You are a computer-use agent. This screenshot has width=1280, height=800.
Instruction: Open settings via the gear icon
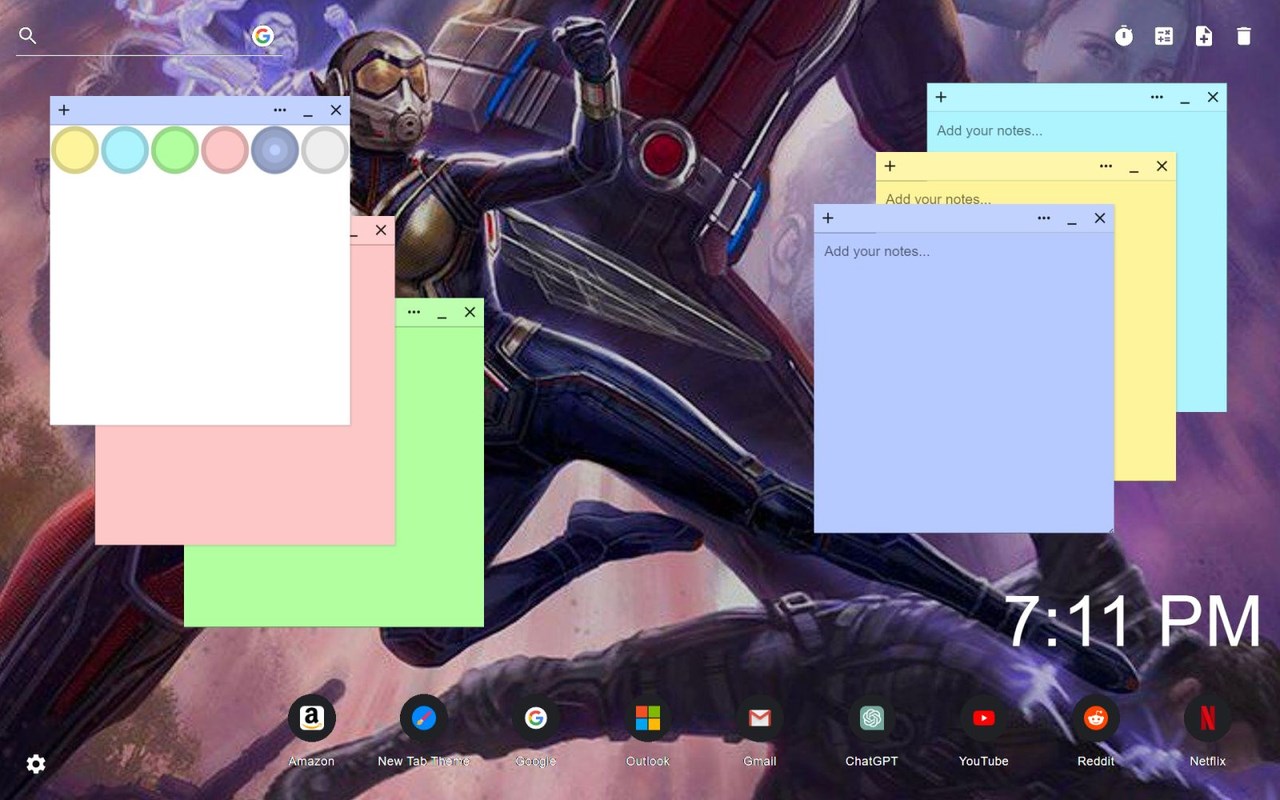click(36, 764)
